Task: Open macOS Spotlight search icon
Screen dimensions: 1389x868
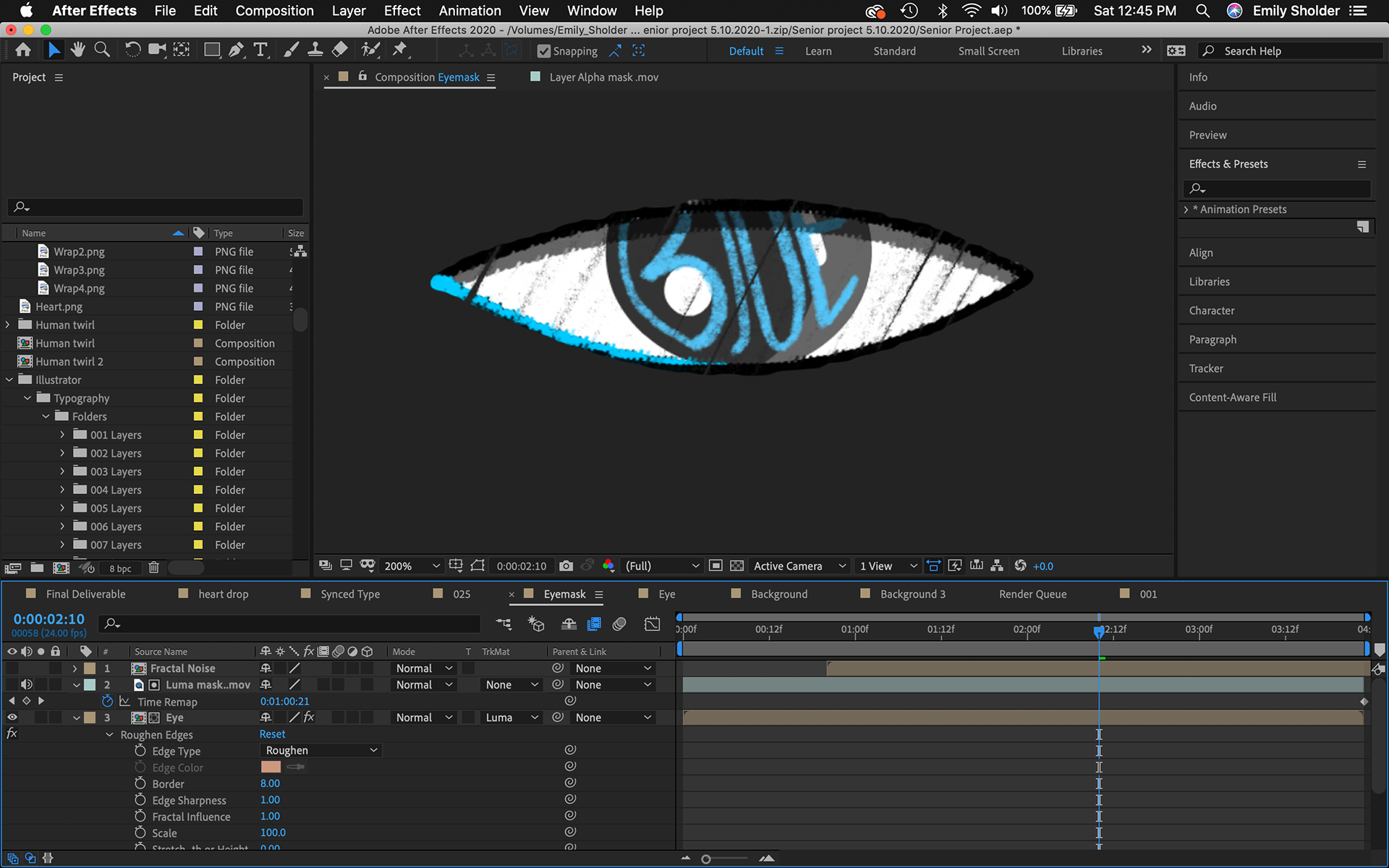Action: click(x=1202, y=11)
